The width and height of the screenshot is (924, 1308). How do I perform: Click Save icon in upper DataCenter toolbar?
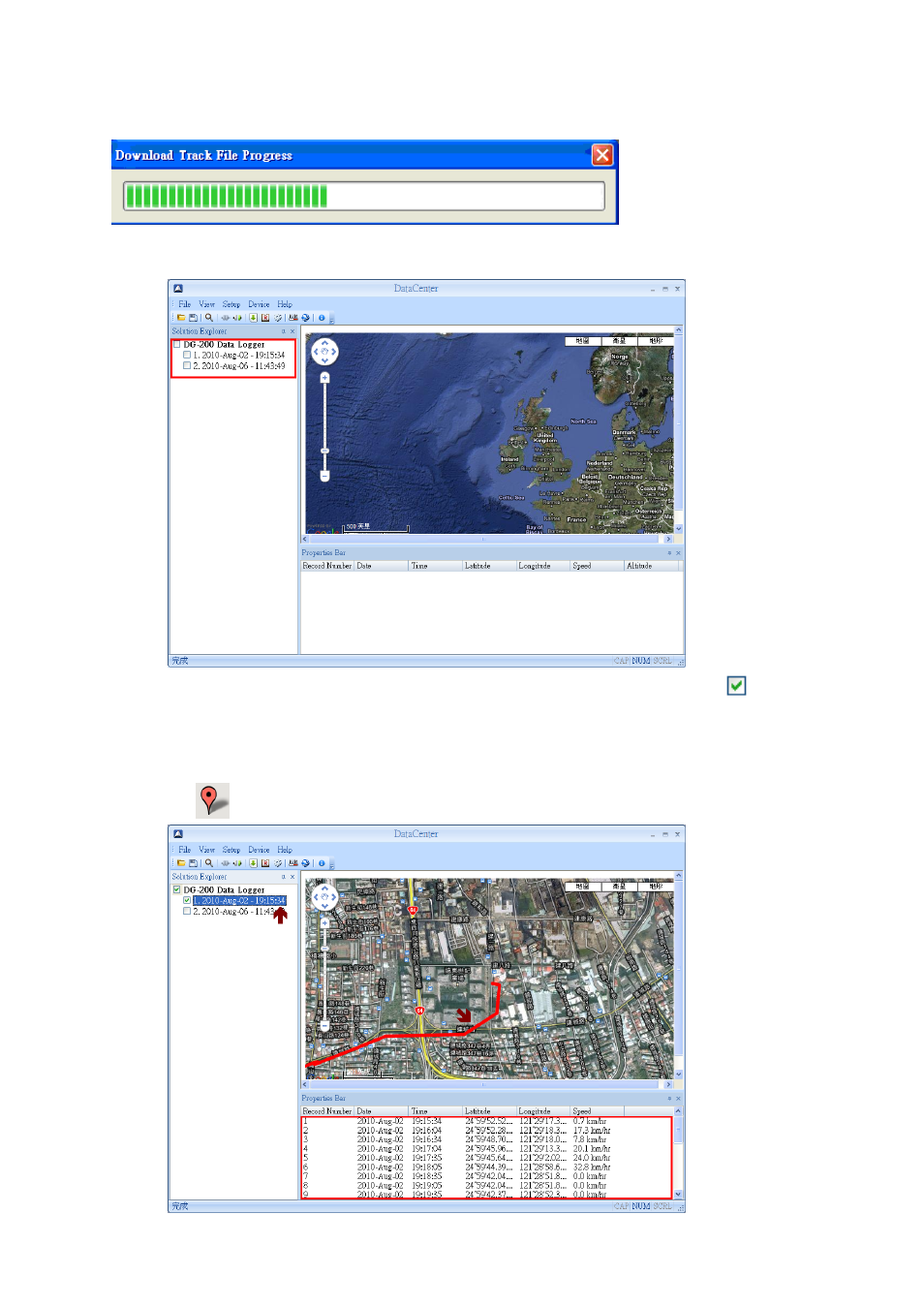point(194,317)
